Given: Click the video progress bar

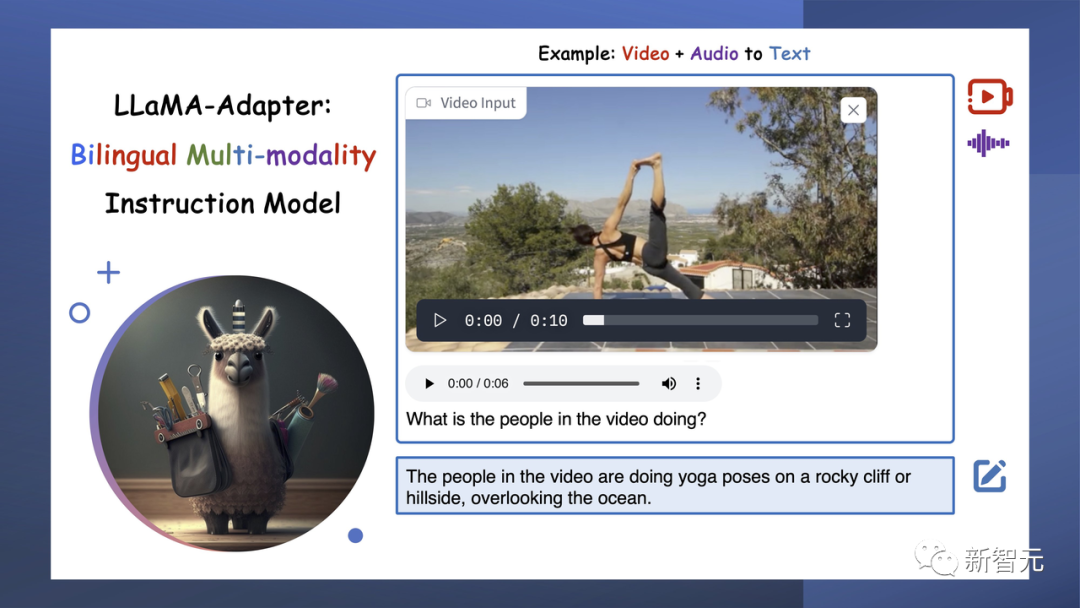Looking at the screenshot, I should point(700,320).
